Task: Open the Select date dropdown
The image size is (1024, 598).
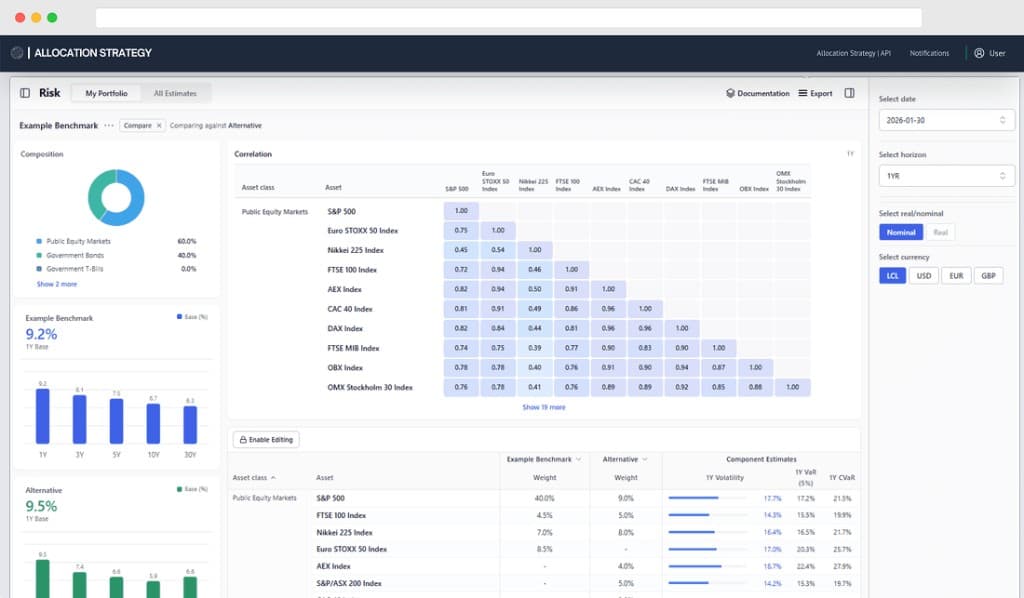Action: coord(946,119)
